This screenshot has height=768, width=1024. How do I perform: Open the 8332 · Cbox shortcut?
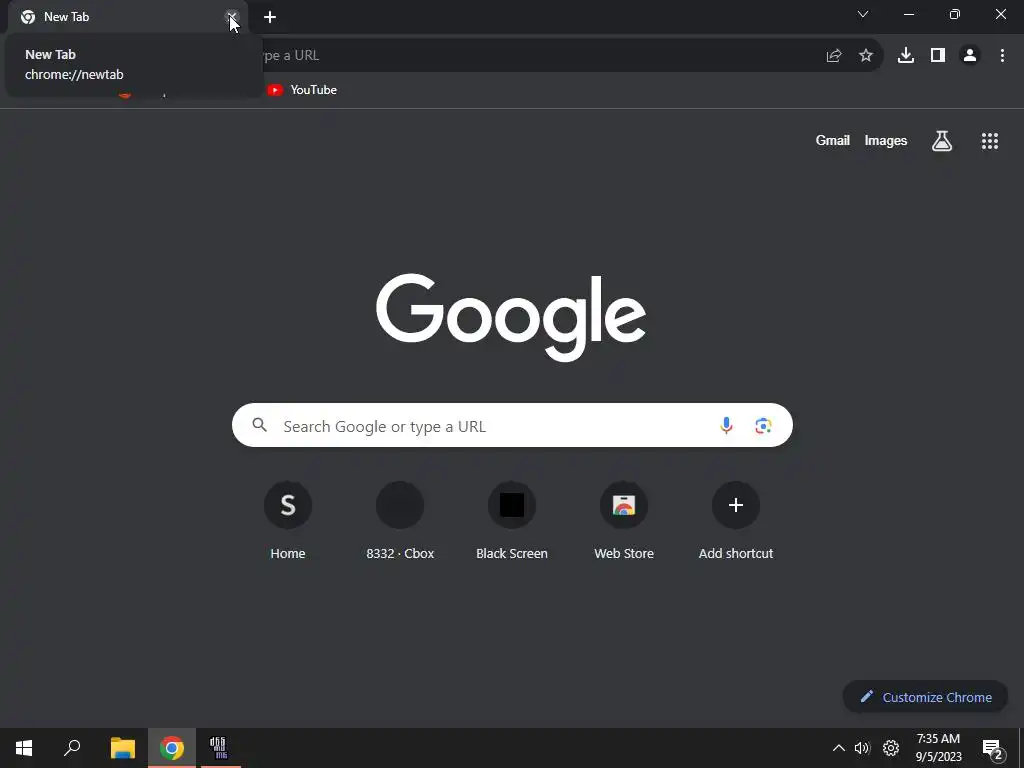pos(400,521)
